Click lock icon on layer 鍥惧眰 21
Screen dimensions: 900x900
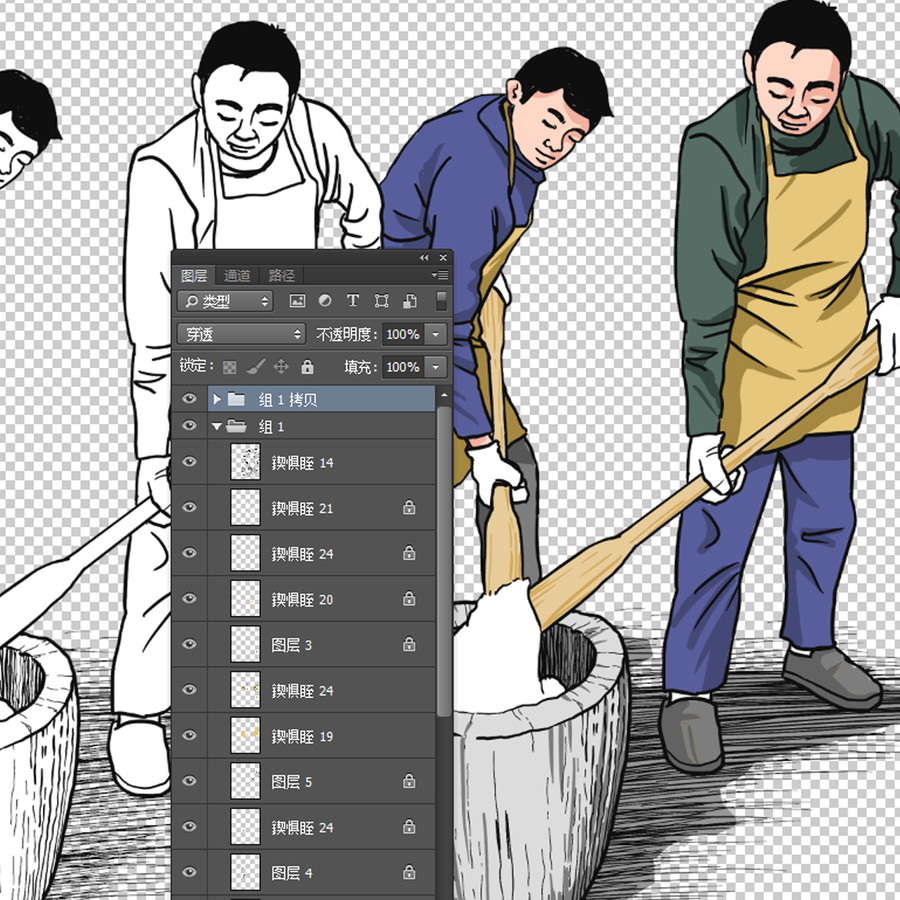(x=409, y=507)
